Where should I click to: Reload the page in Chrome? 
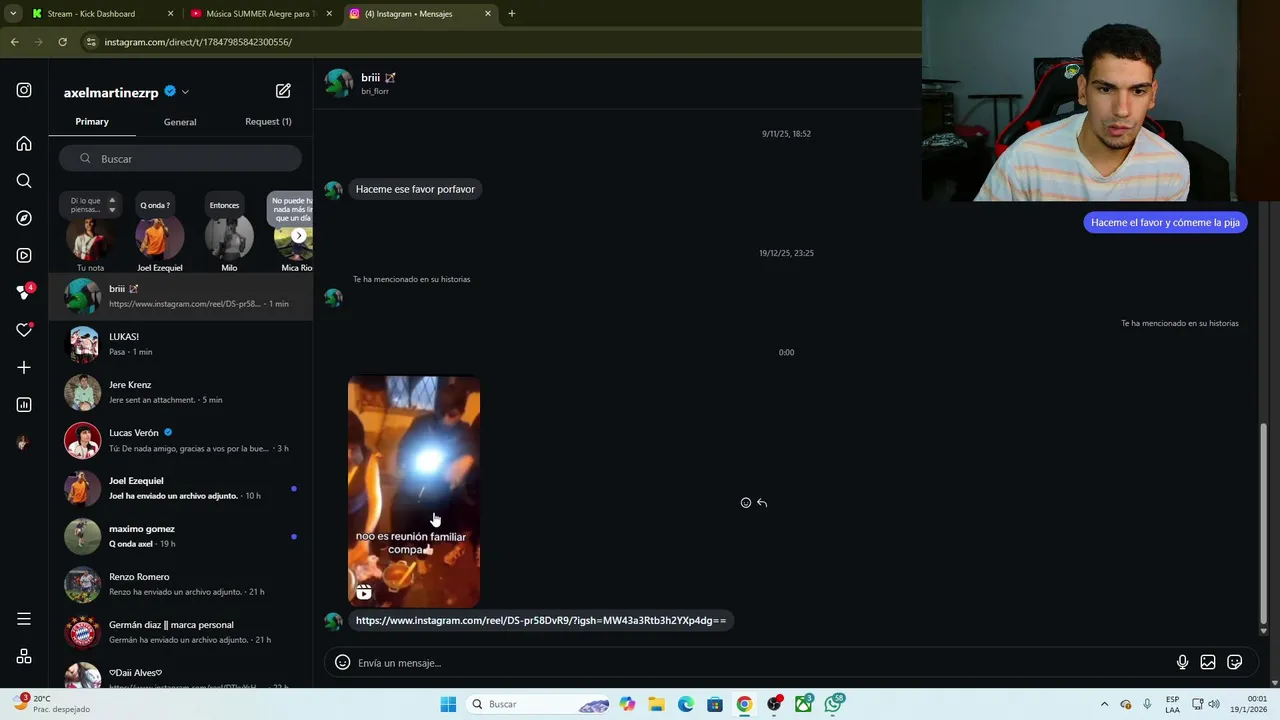[62, 42]
